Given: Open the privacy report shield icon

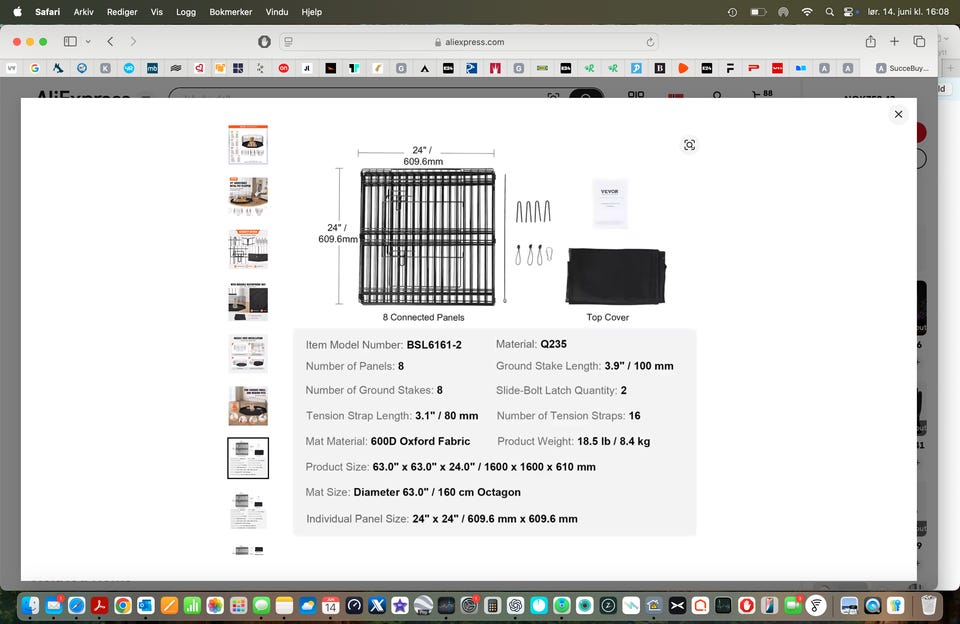Looking at the screenshot, I should [x=264, y=42].
